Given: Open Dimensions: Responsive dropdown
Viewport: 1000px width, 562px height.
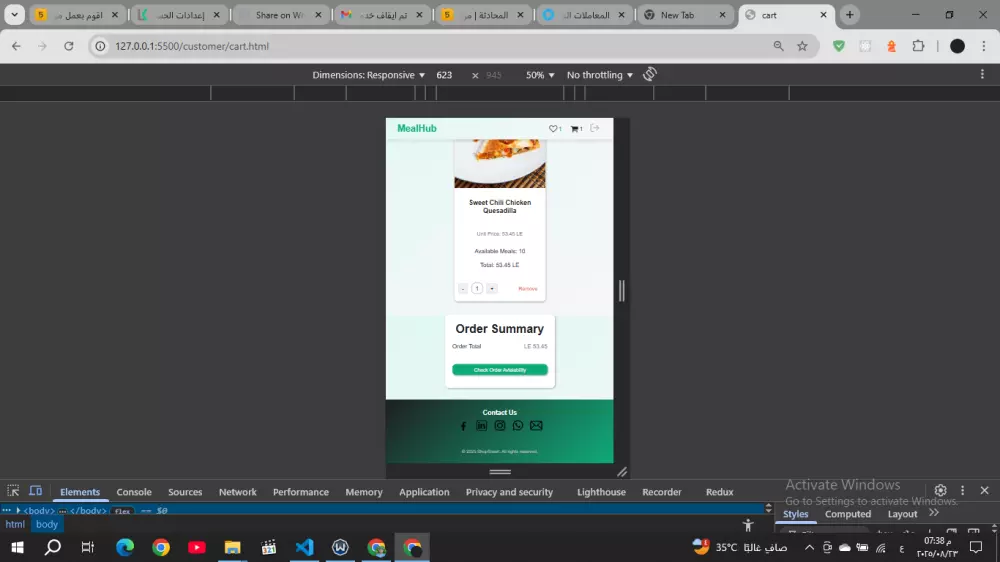Looking at the screenshot, I should click(369, 75).
